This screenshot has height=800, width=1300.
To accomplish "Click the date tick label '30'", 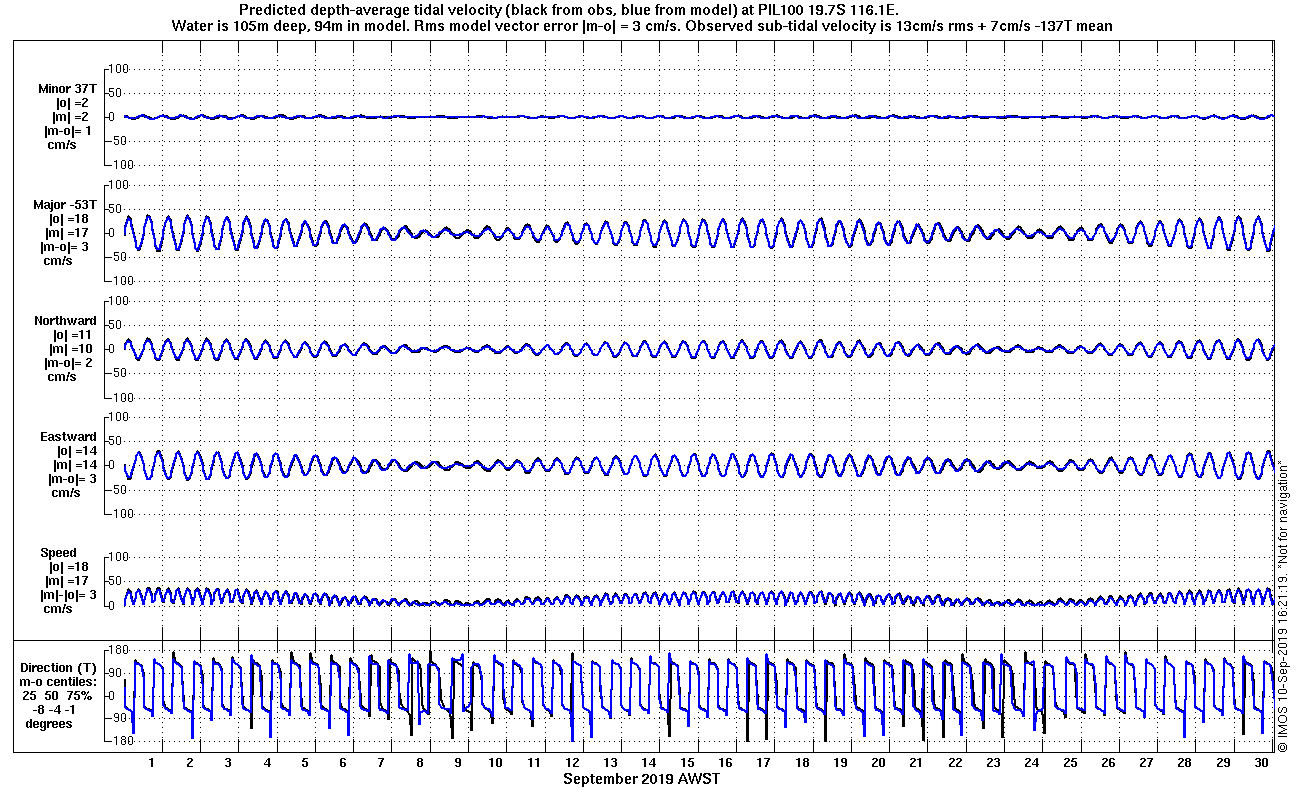I will (1261, 763).
